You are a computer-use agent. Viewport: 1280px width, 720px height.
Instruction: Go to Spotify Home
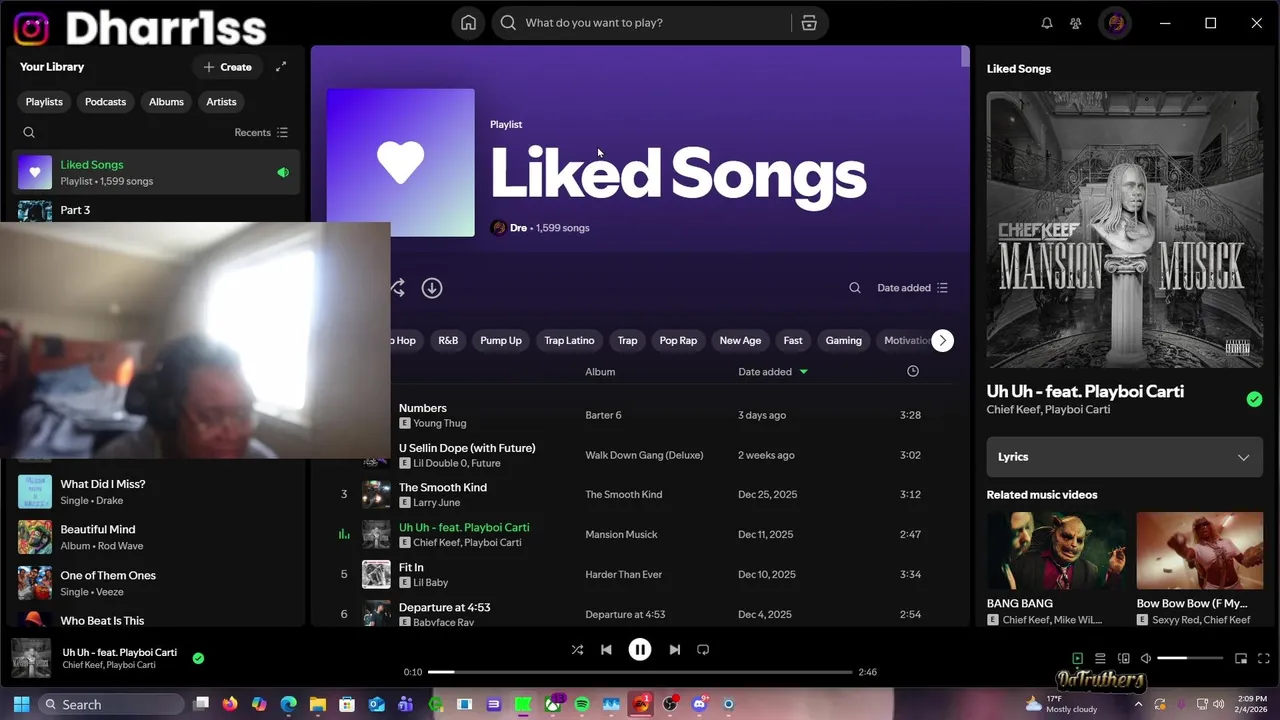click(x=468, y=23)
